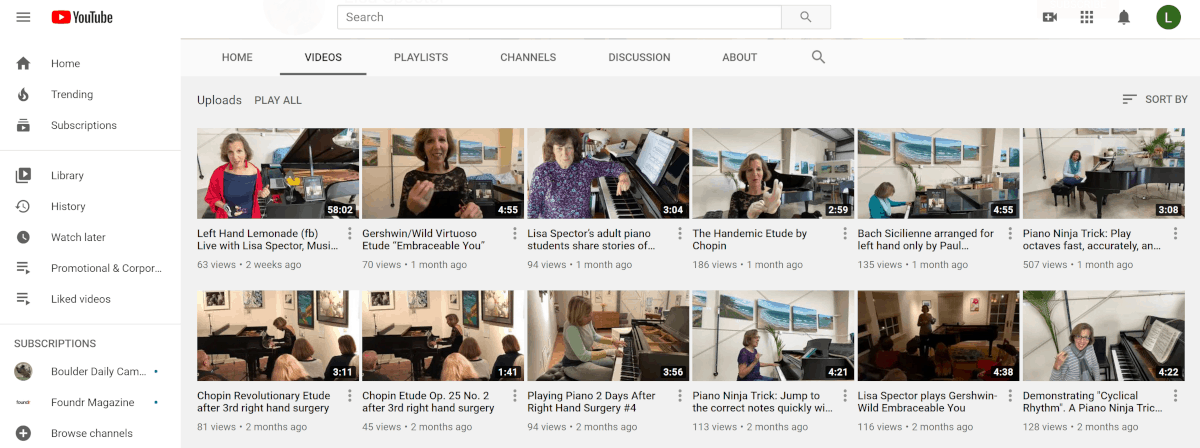Viewport: 1200px width, 448px height.
Task: Open options for Gershwin/Wild Virtuoso Etude video
Action: [x=515, y=234]
